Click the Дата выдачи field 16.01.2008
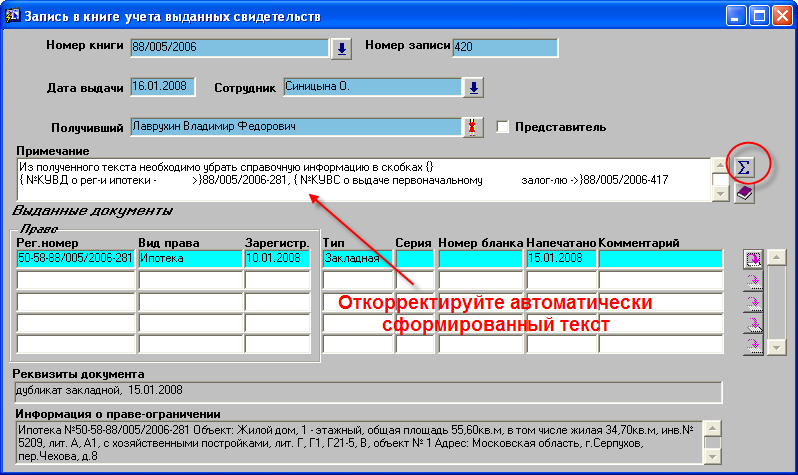 click(162, 87)
